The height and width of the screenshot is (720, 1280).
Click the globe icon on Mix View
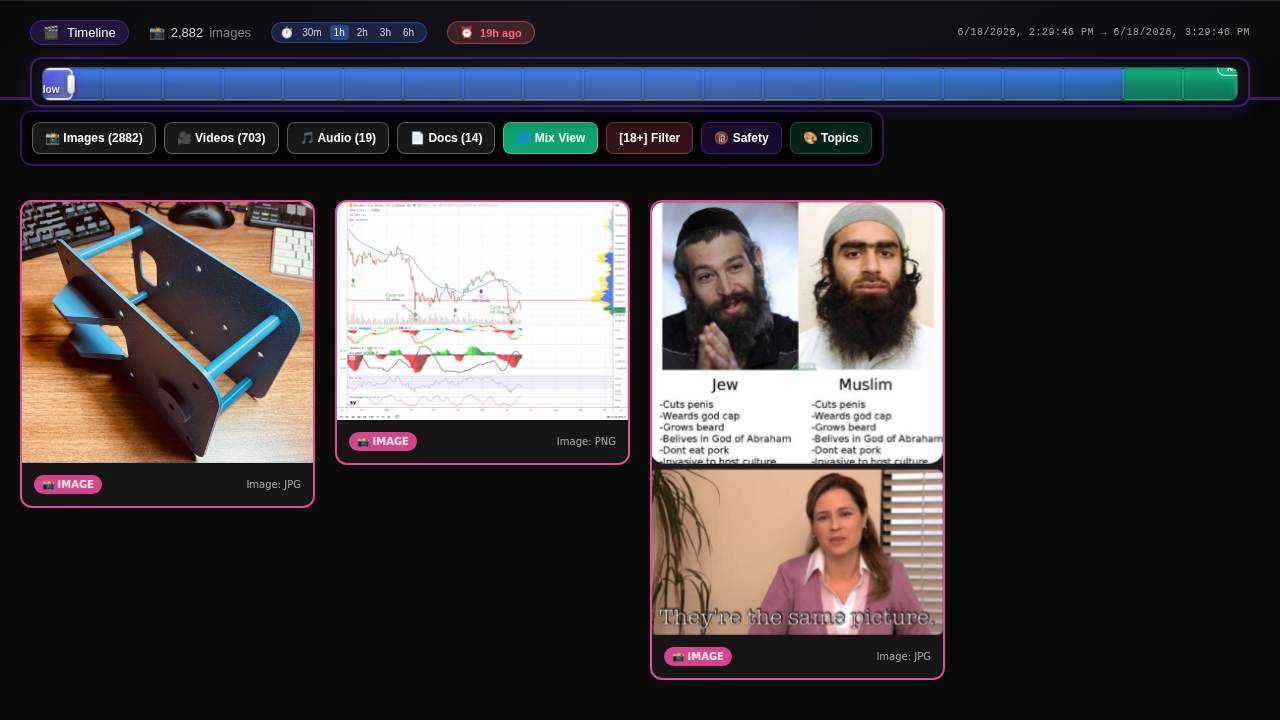523,138
